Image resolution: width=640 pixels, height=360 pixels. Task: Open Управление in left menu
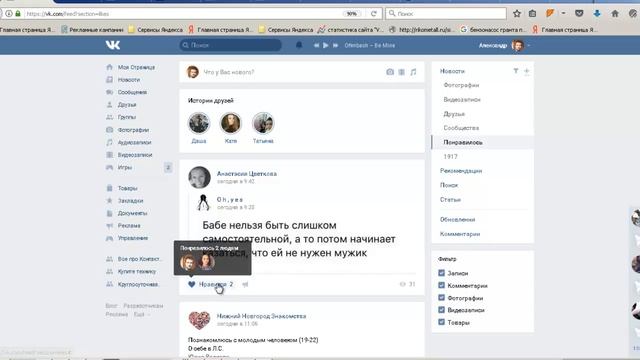tap(133, 238)
